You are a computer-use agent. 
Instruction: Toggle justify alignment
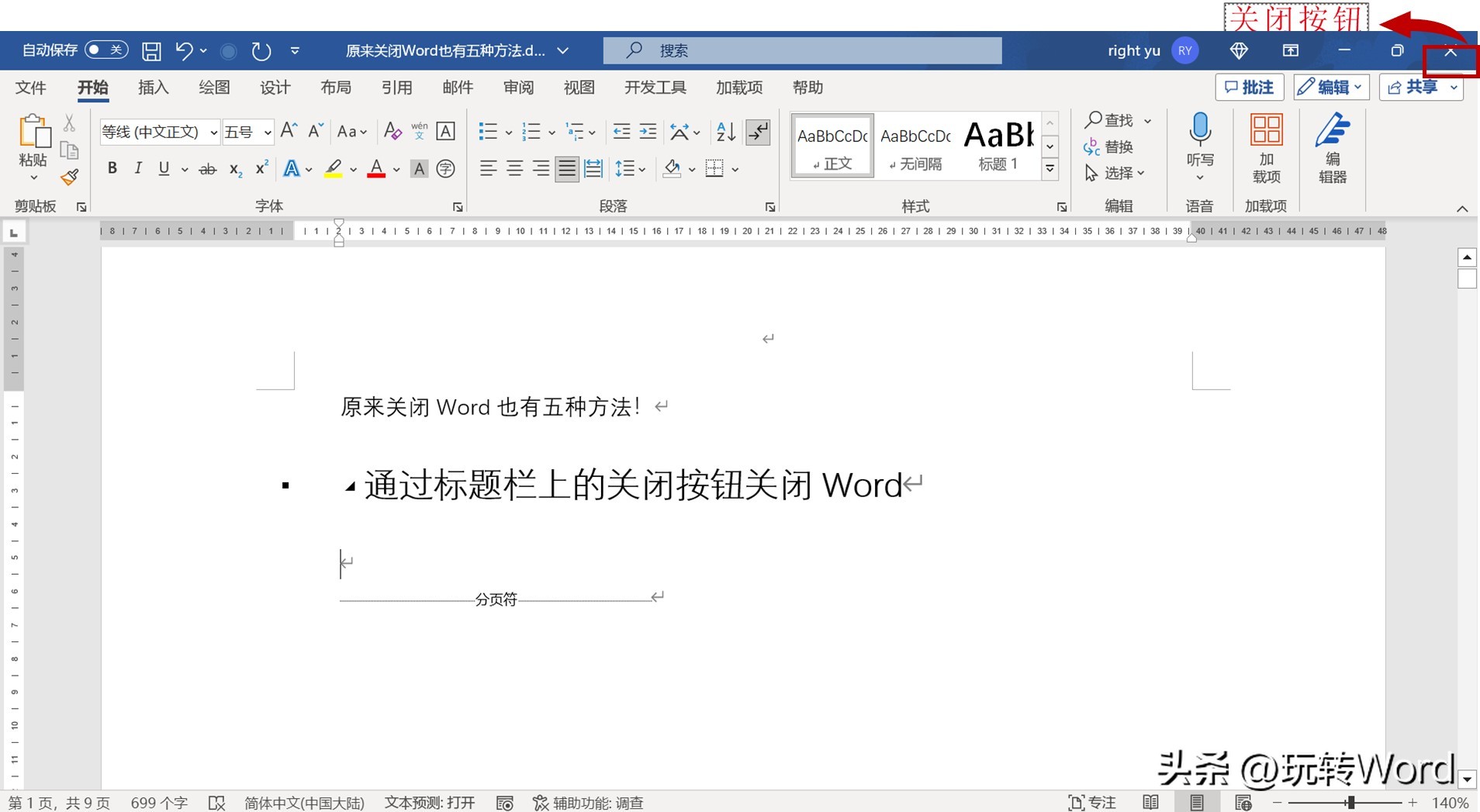pos(567,168)
